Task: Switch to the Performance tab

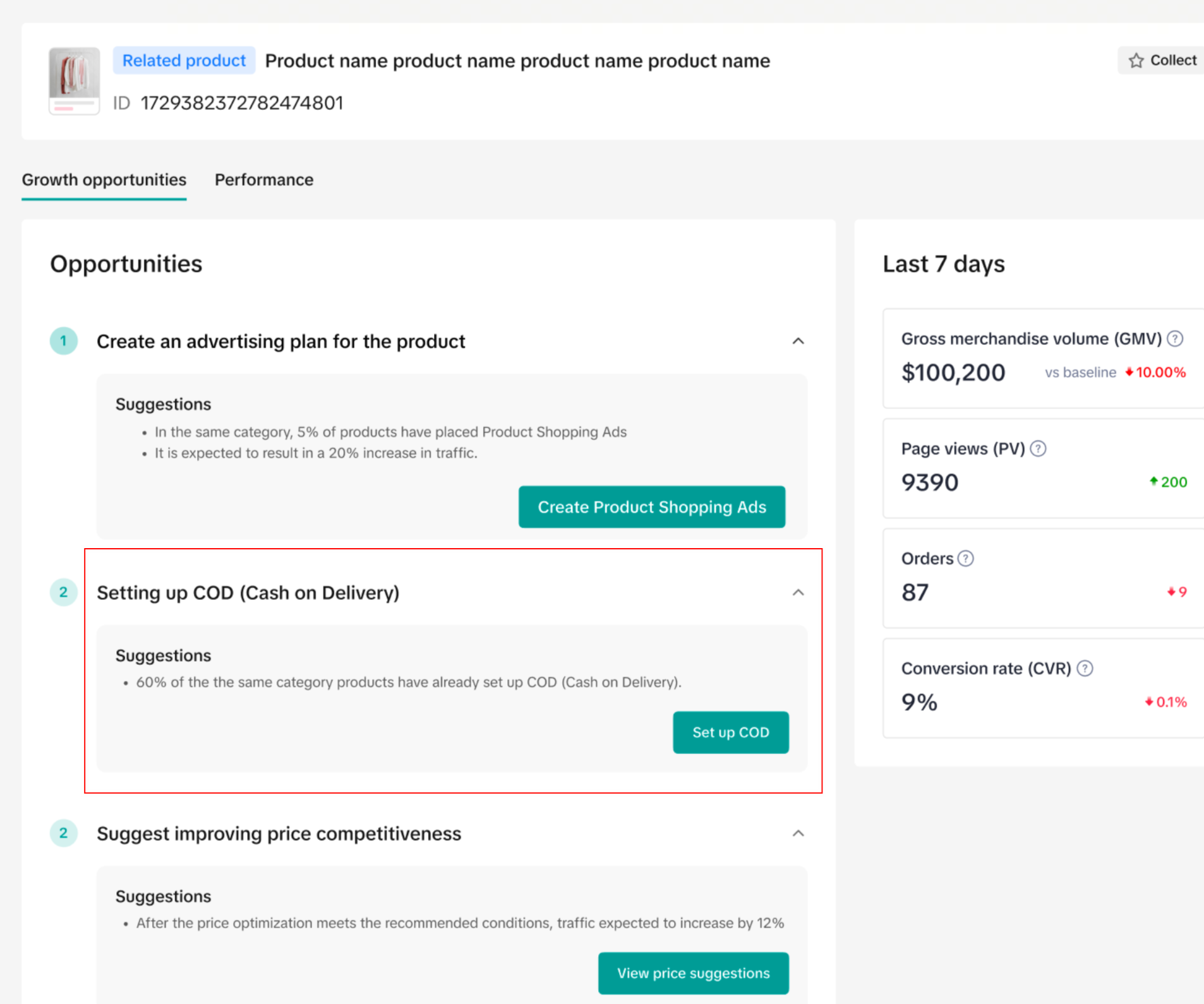Action: 263,180
